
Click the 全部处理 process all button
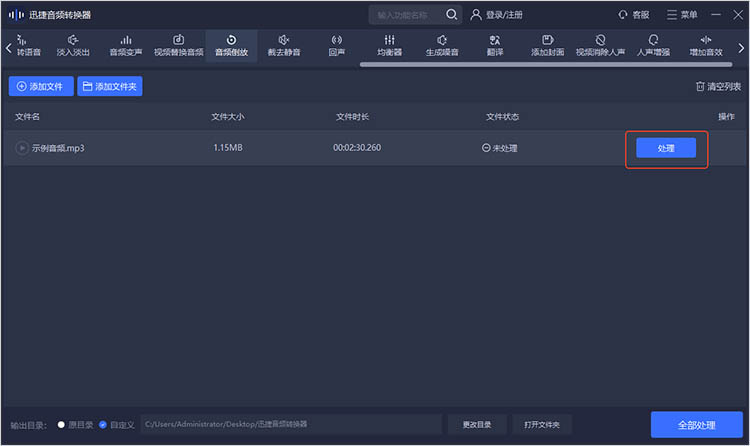[696, 424]
